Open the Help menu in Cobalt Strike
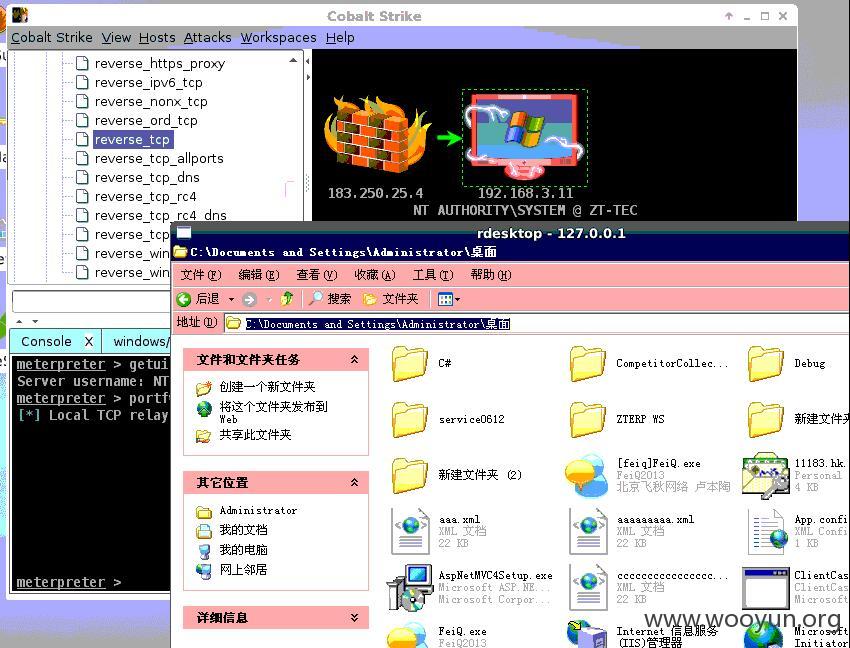 coord(340,37)
